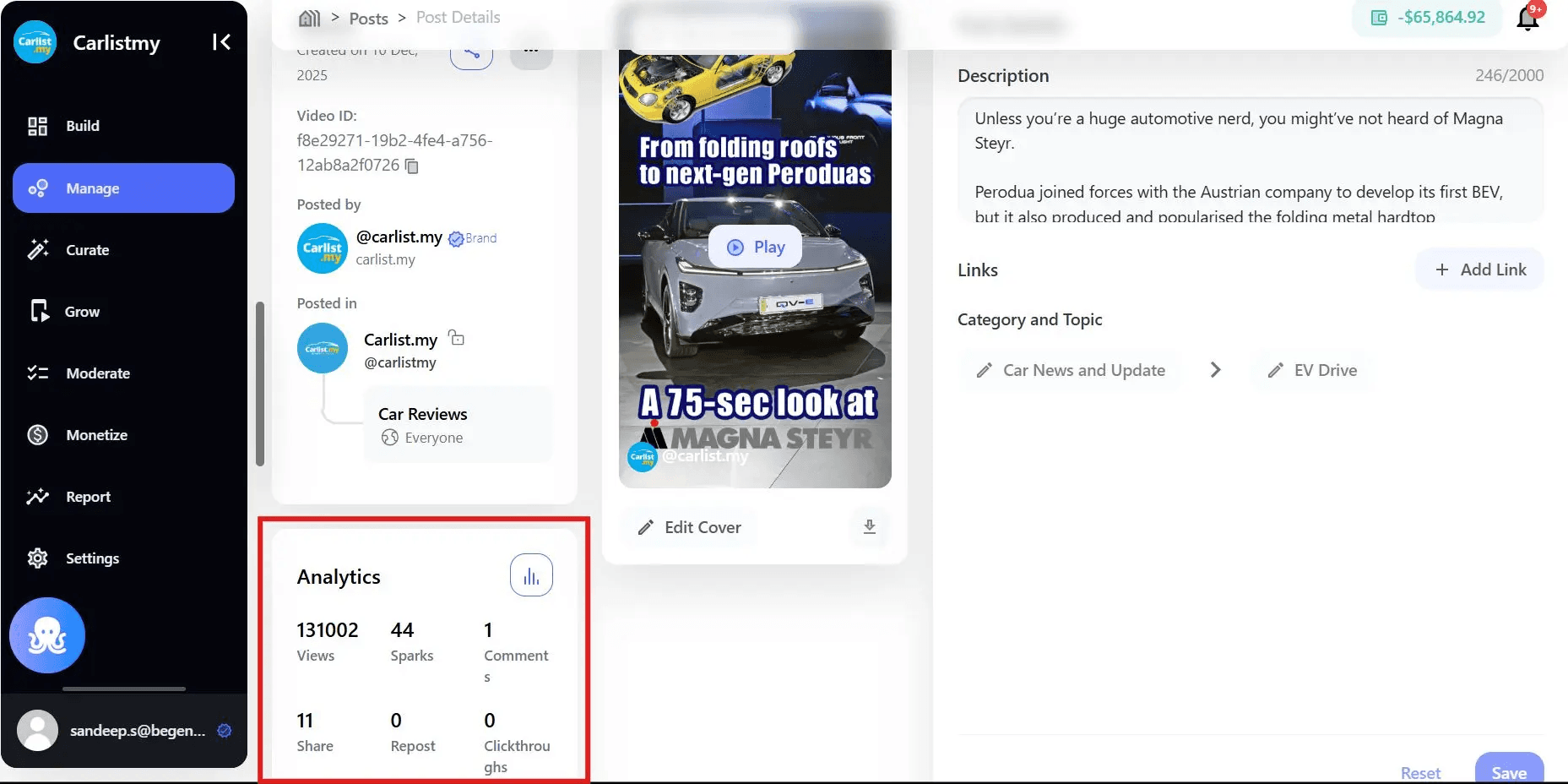Click the Add Link button

(x=1480, y=269)
